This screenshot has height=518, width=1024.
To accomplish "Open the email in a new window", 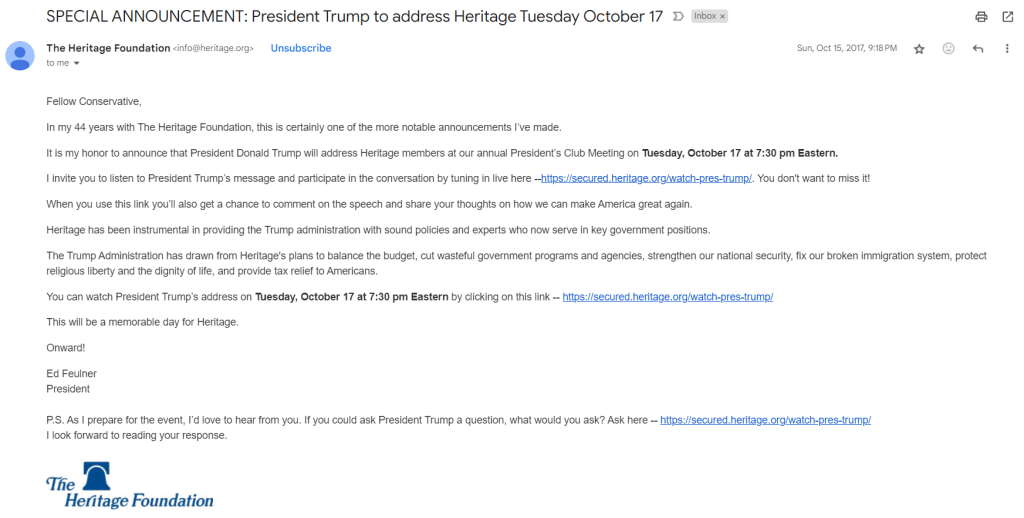I will [x=1008, y=17].
